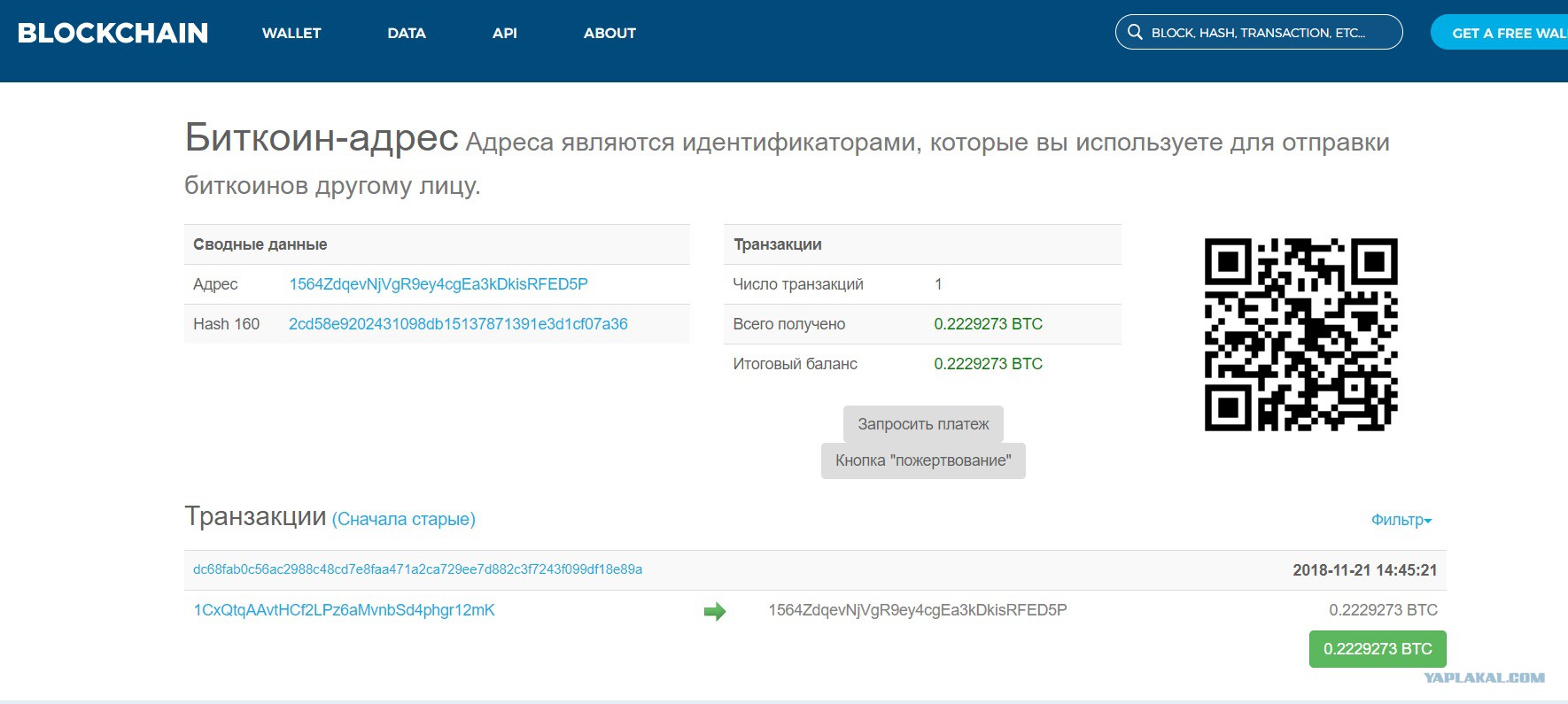
Task: Click the Запросить платеж button
Action: tap(923, 424)
